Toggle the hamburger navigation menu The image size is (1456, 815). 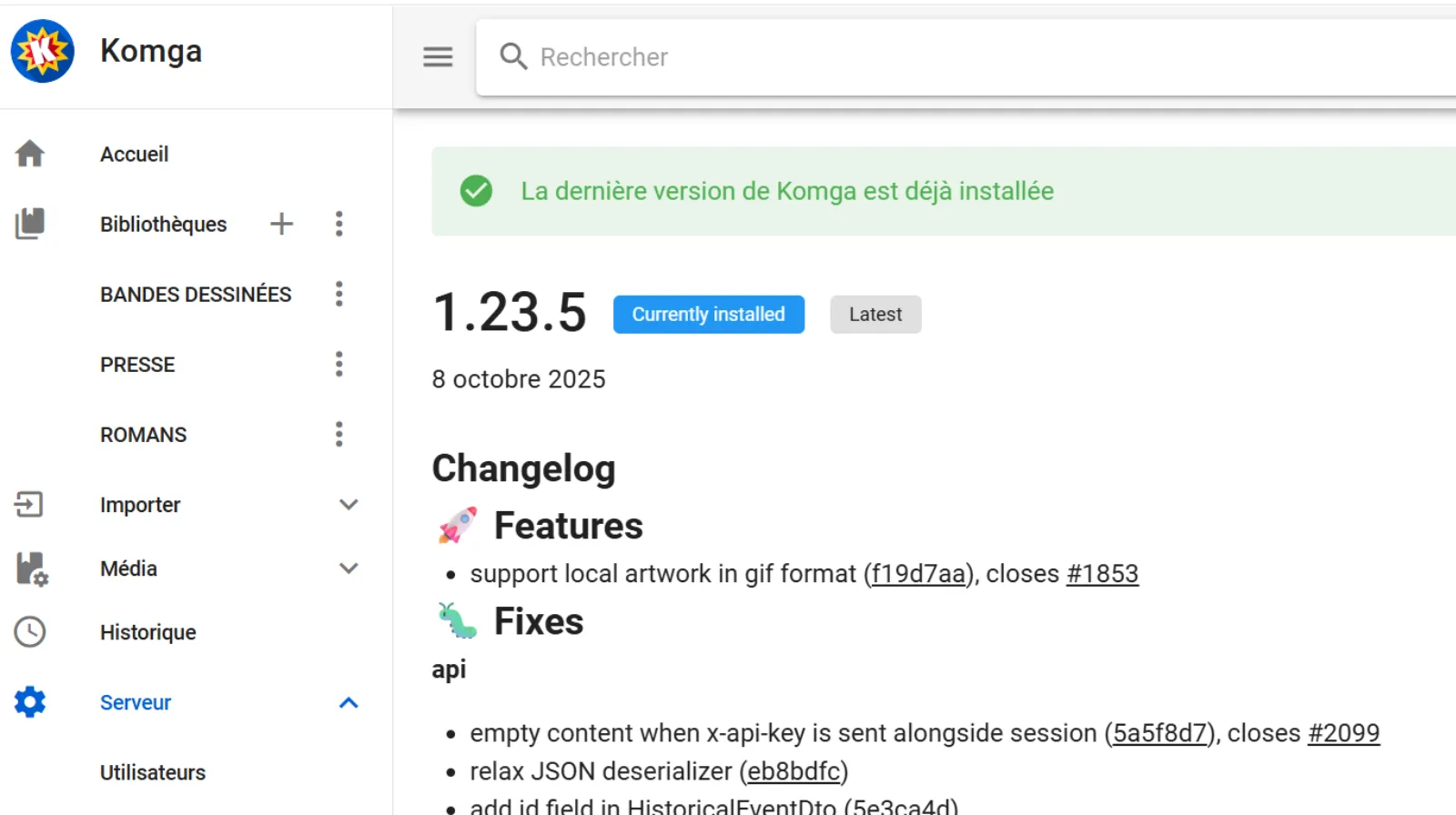pos(438,57)
